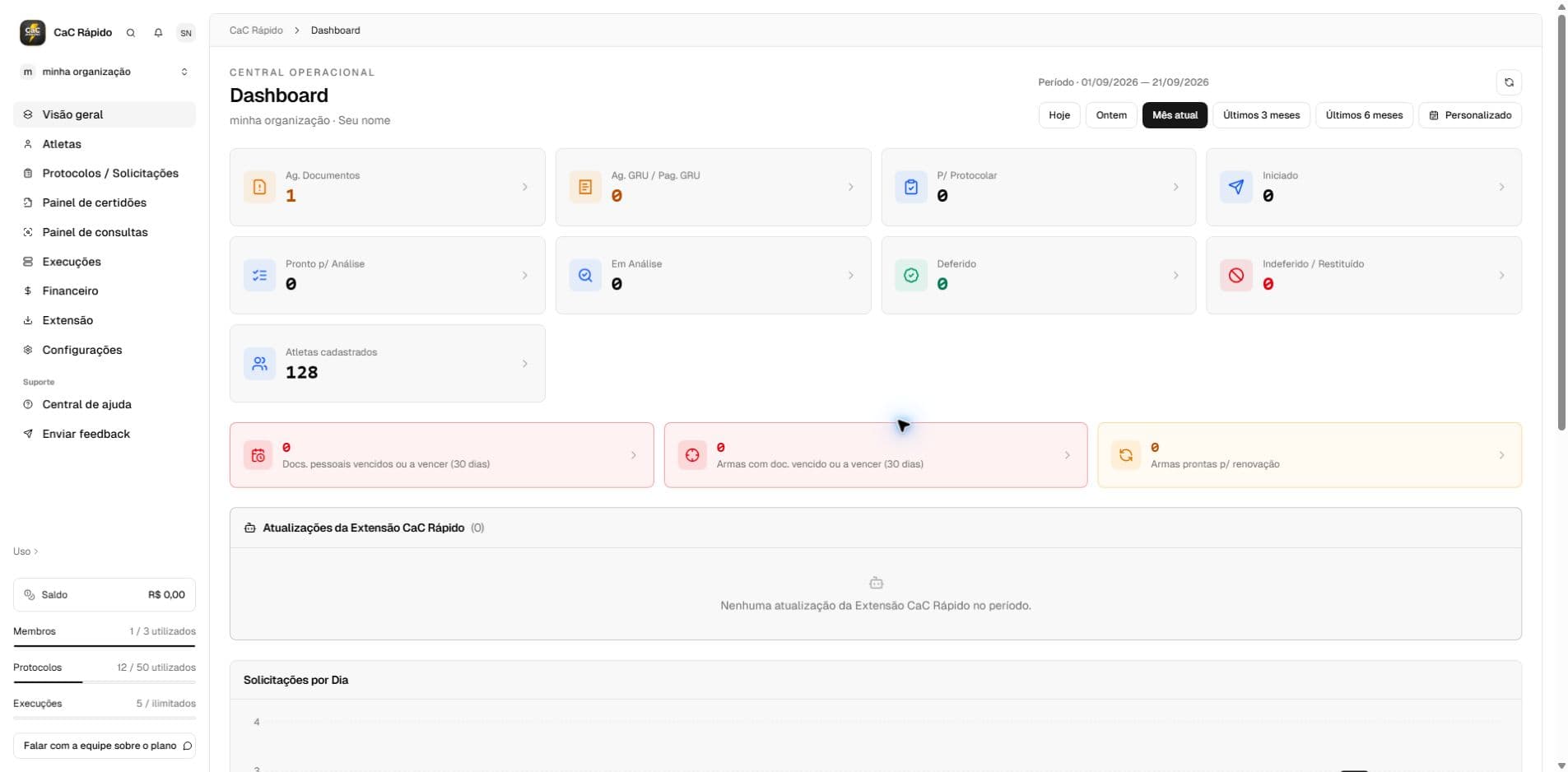The image size is (1568, 772).
Task: Open Deferido card chevron arrow
Action: (1175, 276)
